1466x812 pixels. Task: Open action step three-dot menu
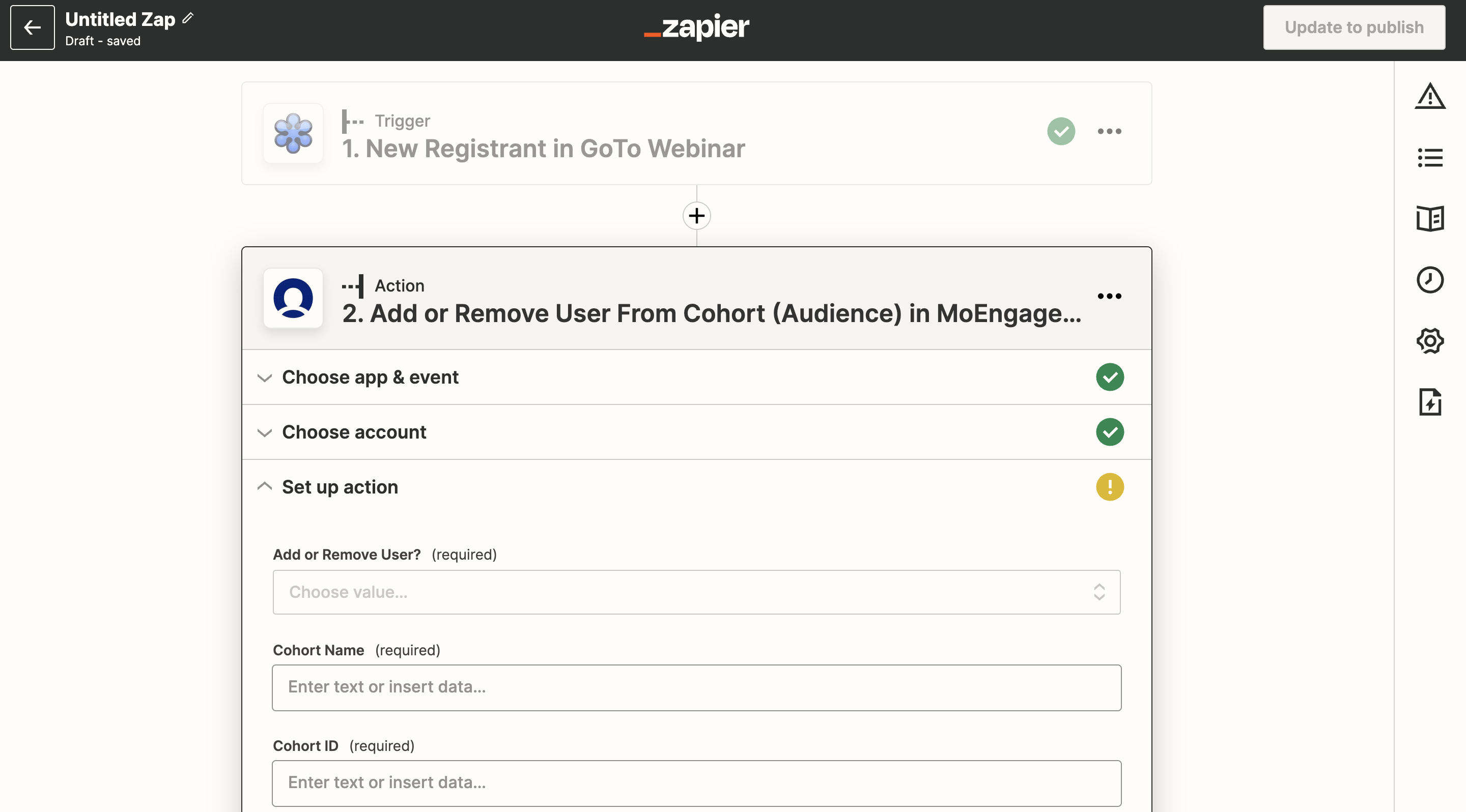coord(1109,296)
